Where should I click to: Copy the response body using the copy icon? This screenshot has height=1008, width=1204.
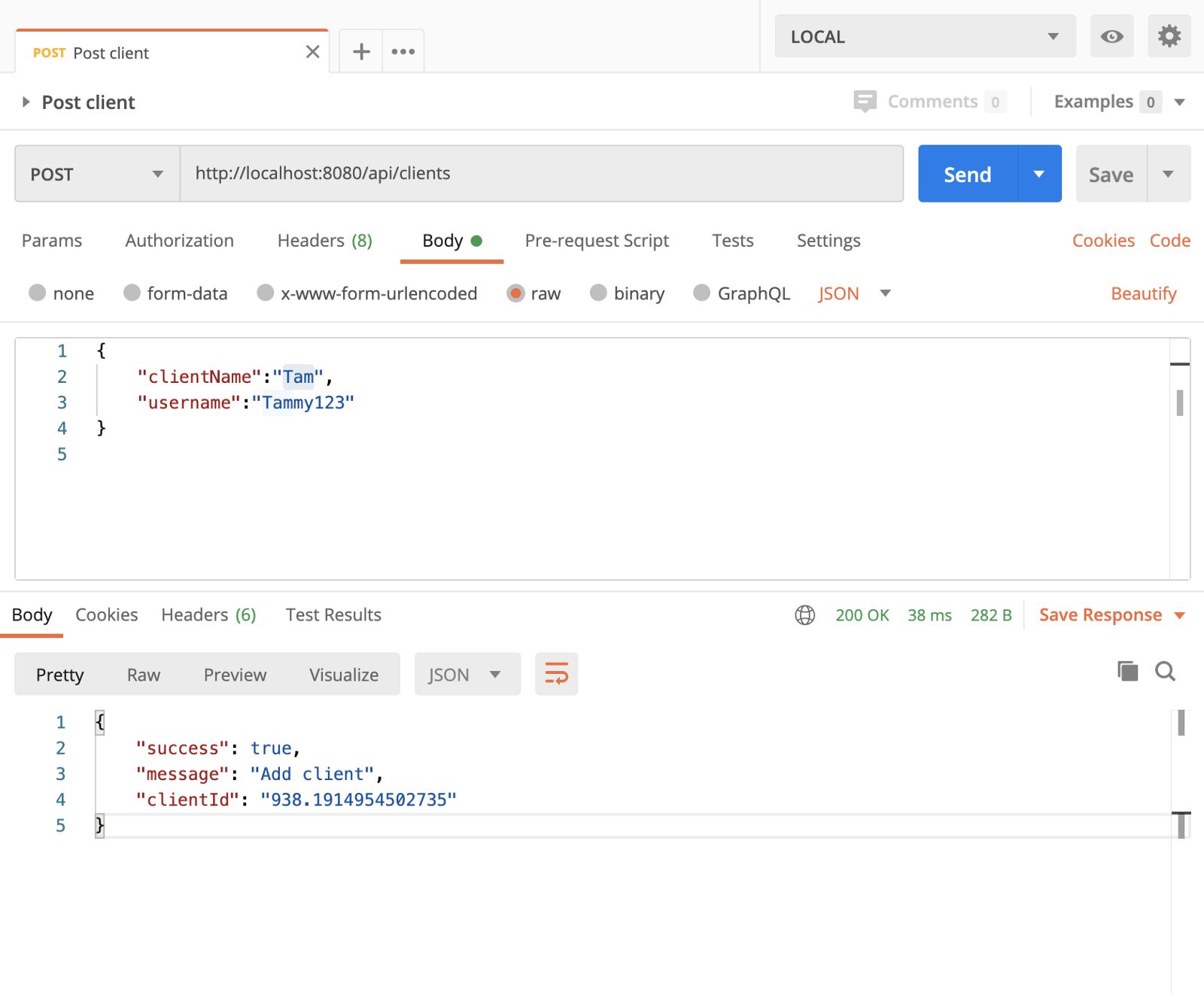tap(1126, 671)
